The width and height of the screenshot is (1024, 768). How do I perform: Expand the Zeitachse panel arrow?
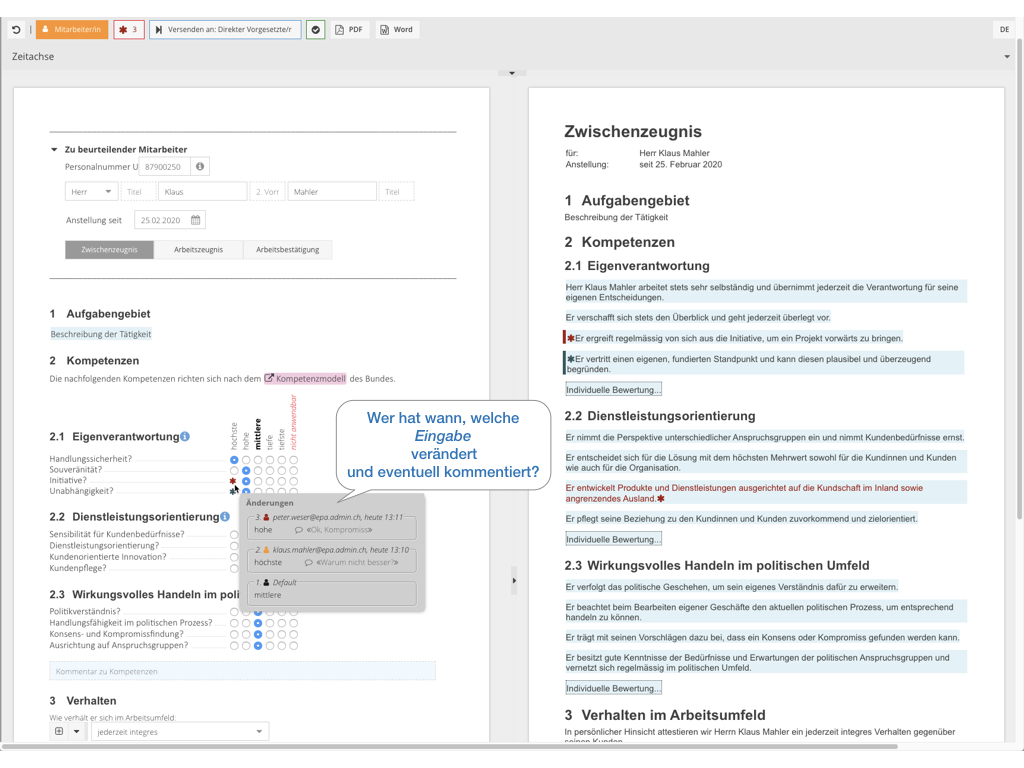(x=1007, y=57)
